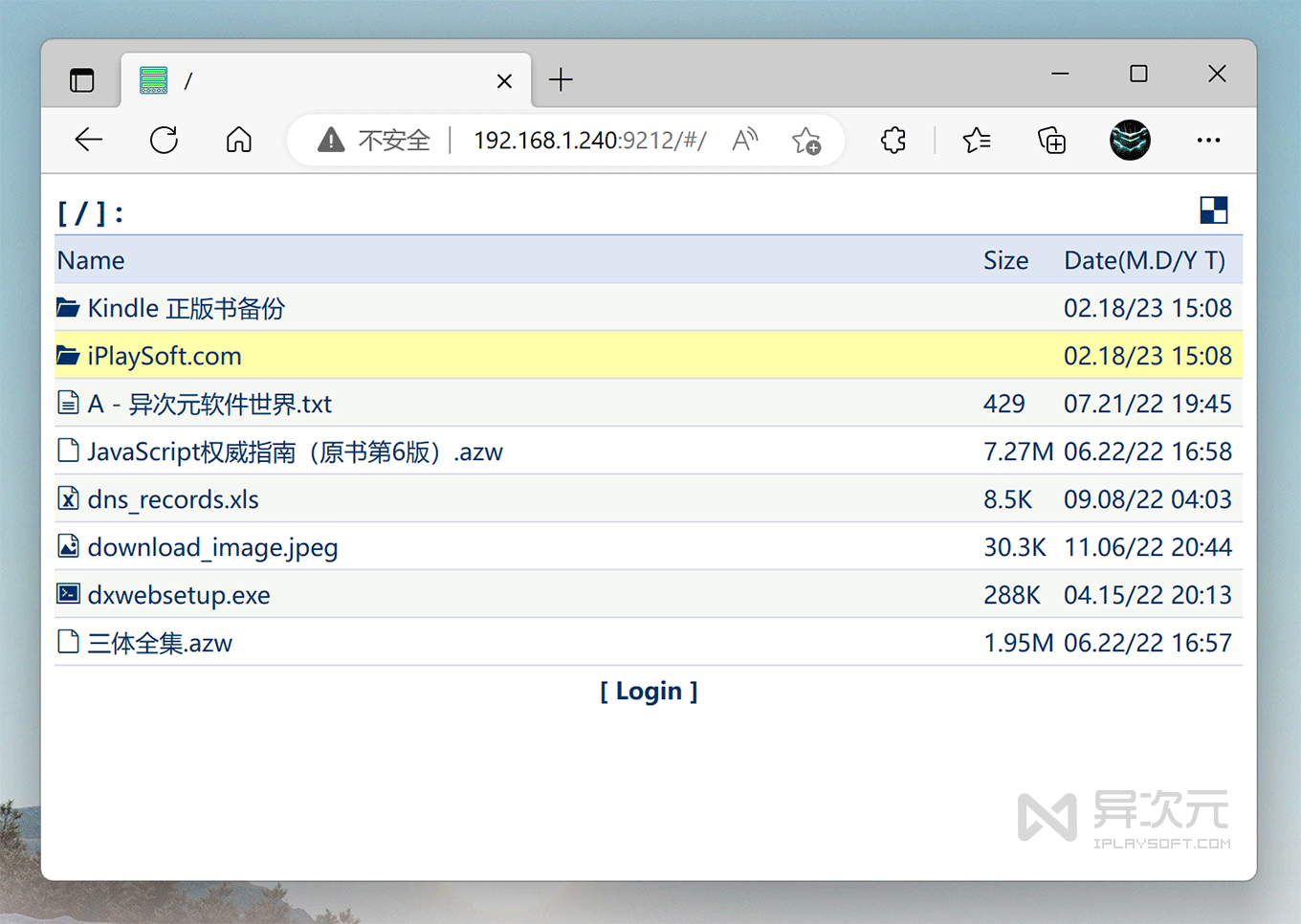Click inside the address bar

pyautogui.click(x=588, y=140)
